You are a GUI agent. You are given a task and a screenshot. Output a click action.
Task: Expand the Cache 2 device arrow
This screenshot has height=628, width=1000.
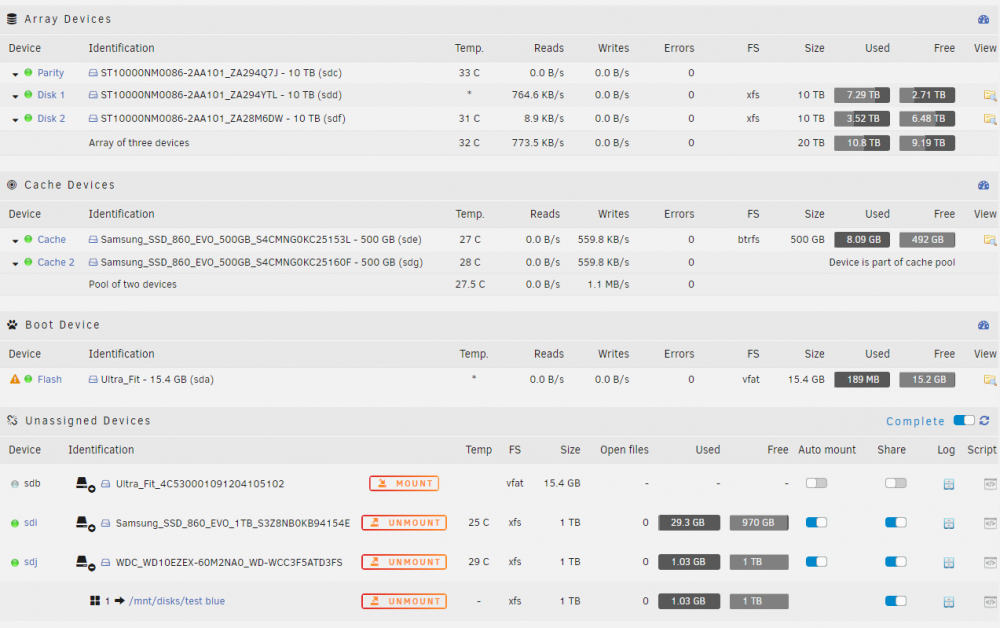pyautogui.click(x=15, y=263)
